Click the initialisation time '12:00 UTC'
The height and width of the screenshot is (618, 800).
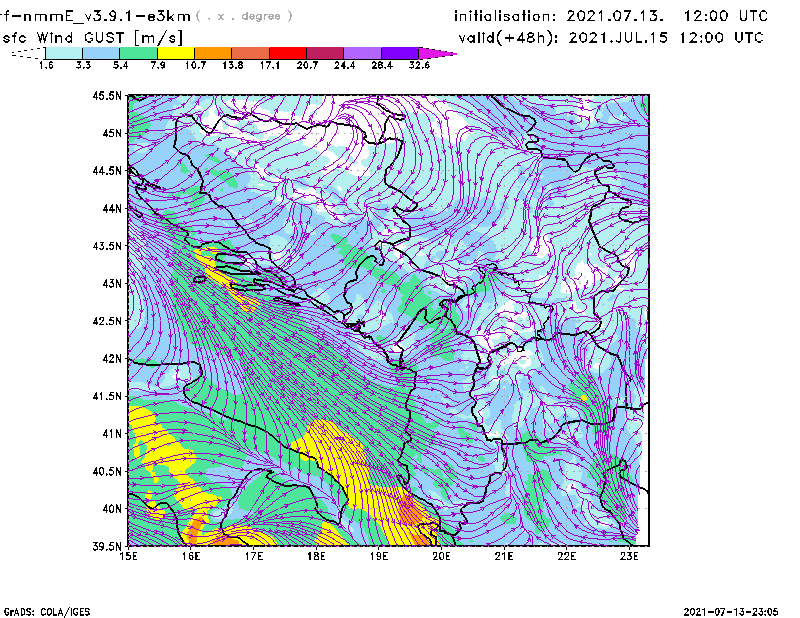click(x=725, y=16)
